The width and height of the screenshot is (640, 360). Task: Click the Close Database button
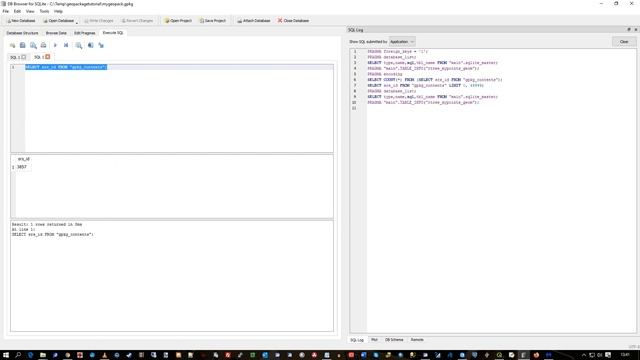pyautogui.click(x=293, y=20)
